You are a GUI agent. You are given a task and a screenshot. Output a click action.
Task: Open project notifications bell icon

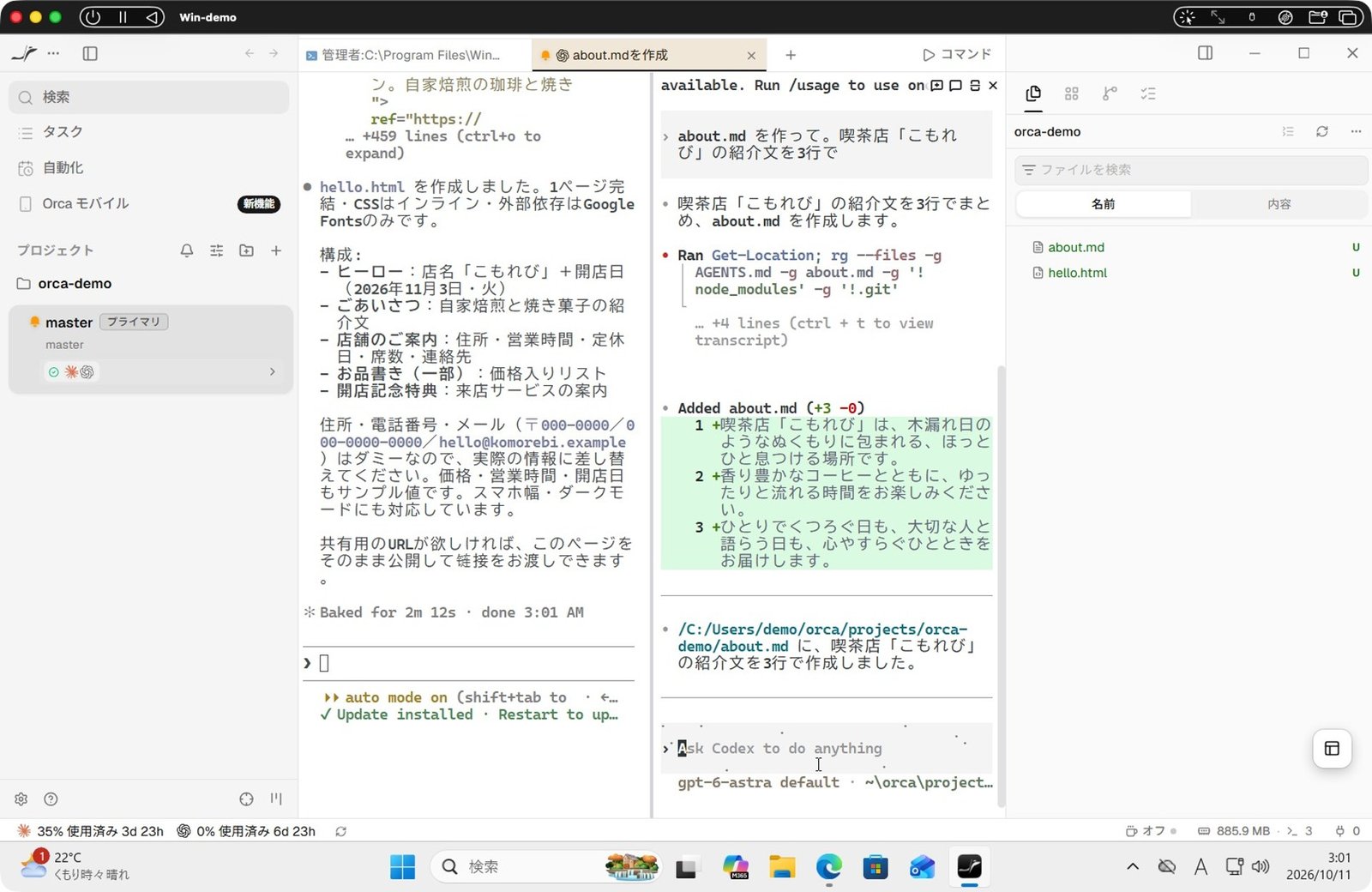187,250
